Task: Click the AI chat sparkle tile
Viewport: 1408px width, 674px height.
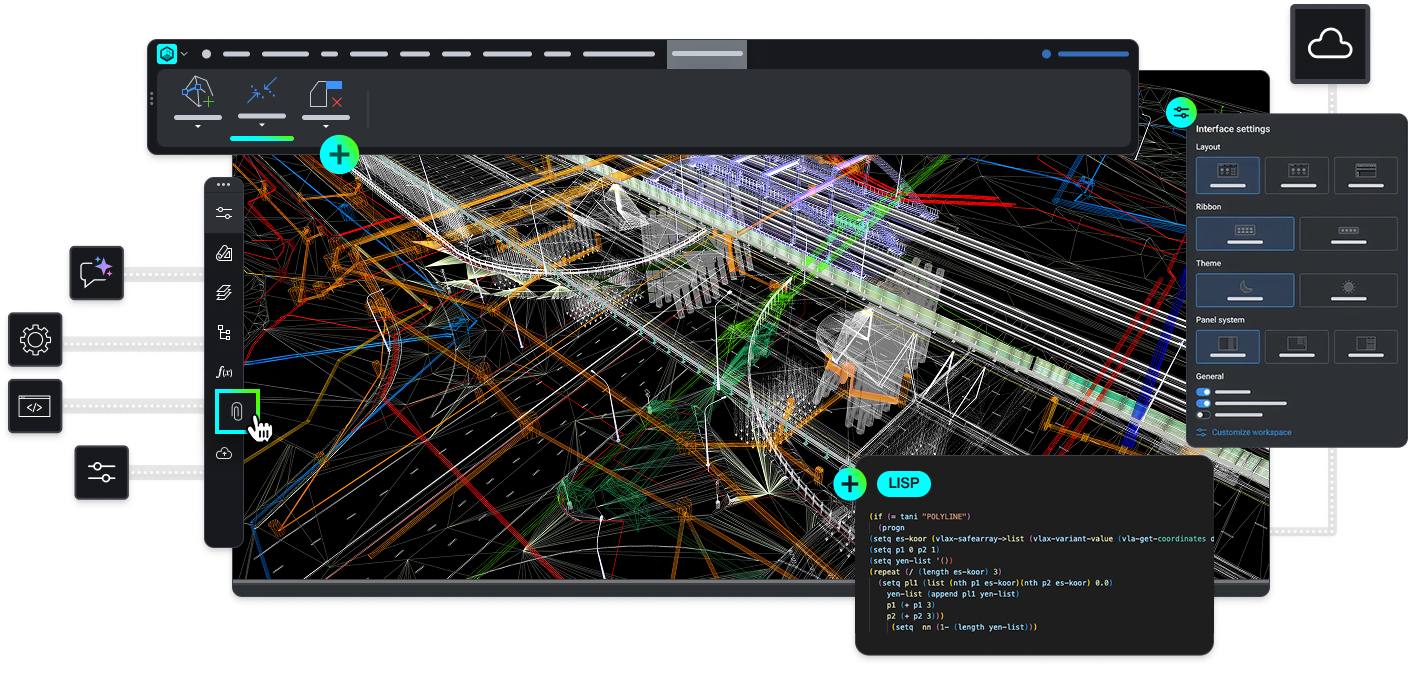Action: tap(97, 272)
